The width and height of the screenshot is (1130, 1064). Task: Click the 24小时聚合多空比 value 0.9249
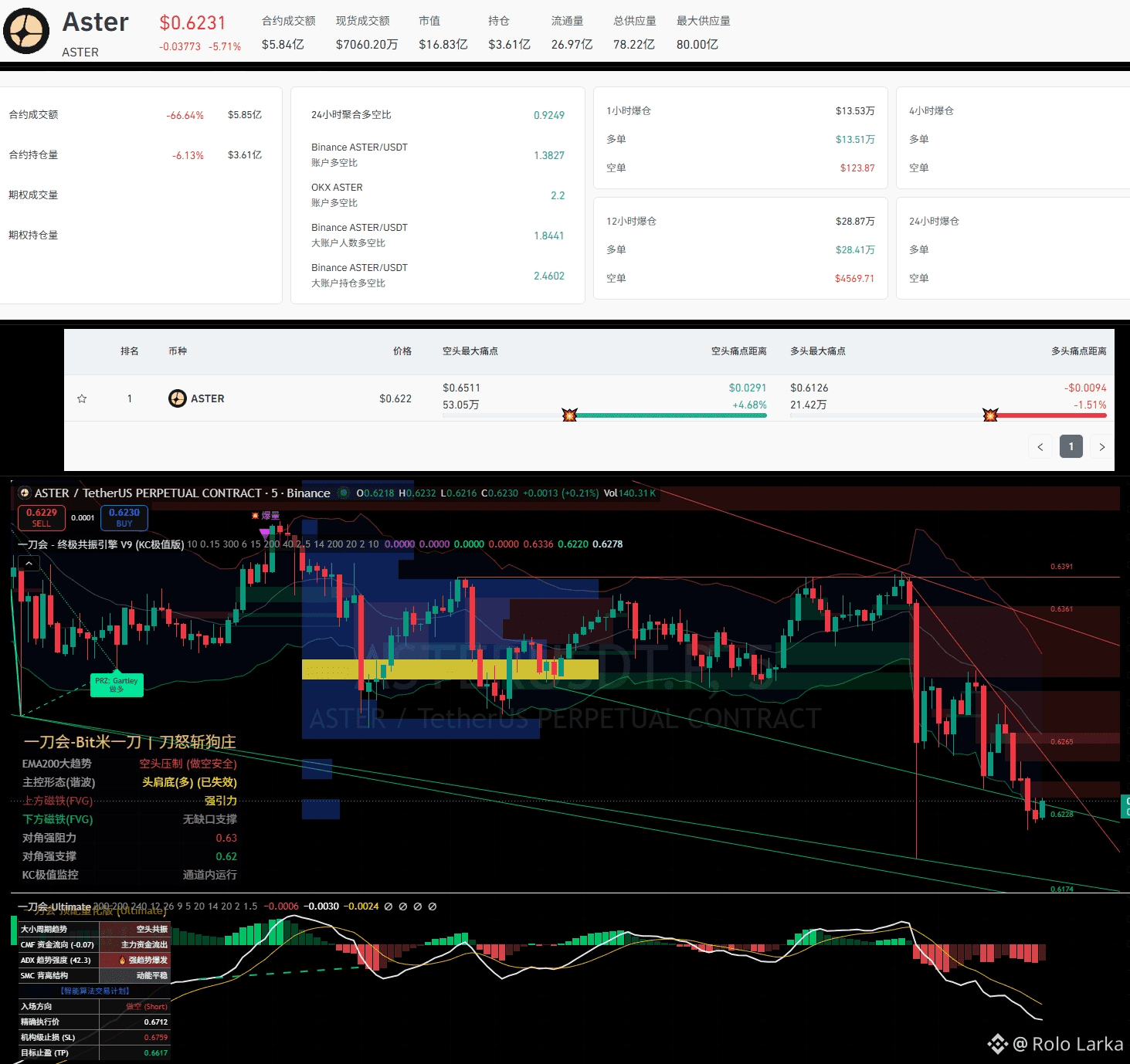point(549,115)
